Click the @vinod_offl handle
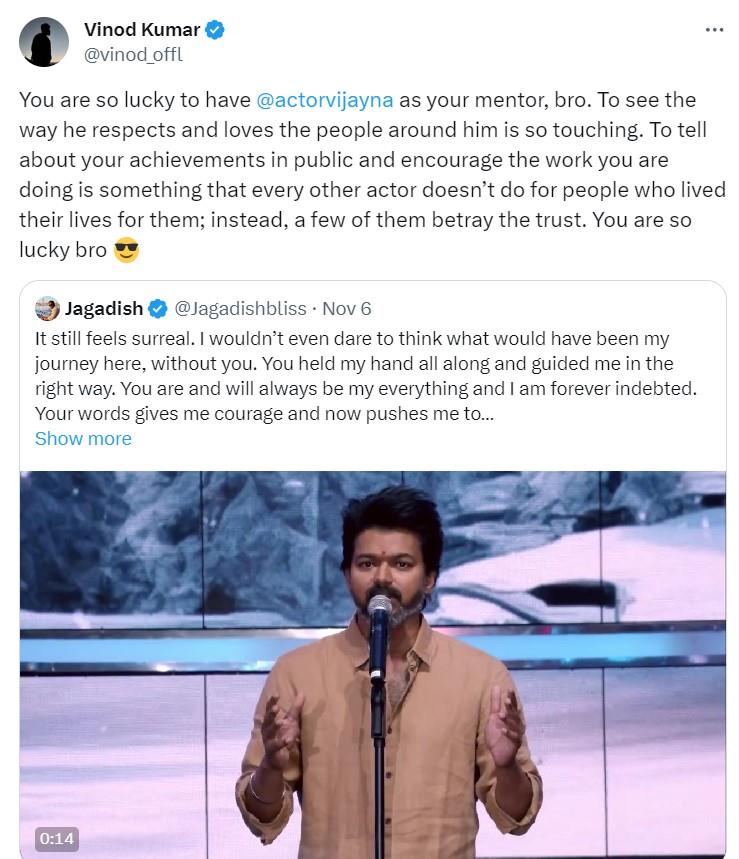This screenshot has width=739, height=859. (133, 55)
